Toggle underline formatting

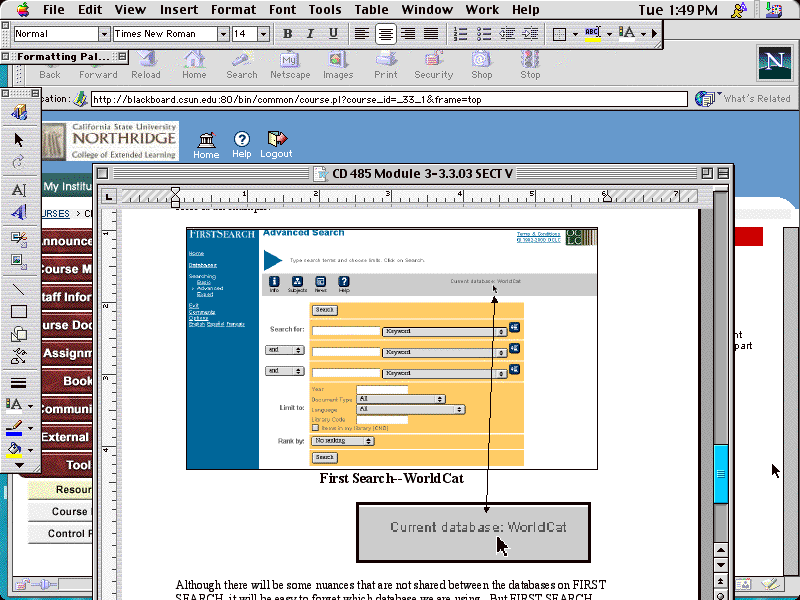(x=333, y=34)
